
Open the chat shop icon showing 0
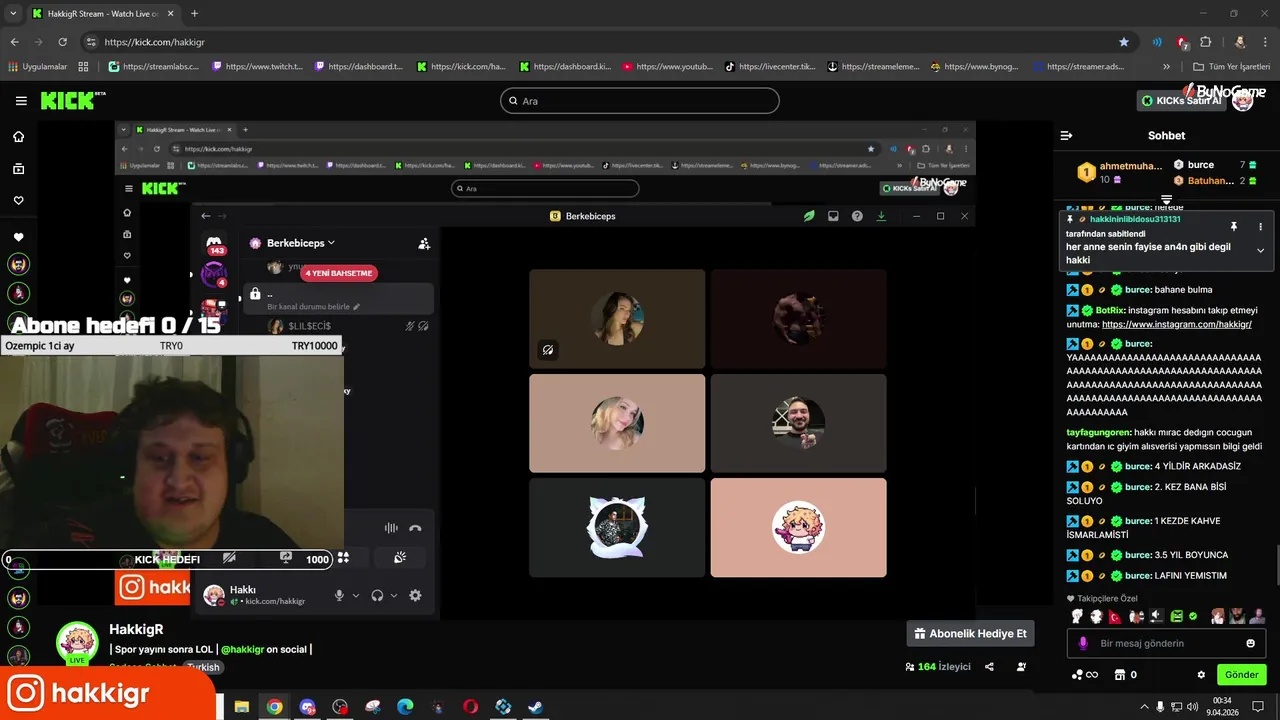pyautogui.click(x=1125, y=675)
